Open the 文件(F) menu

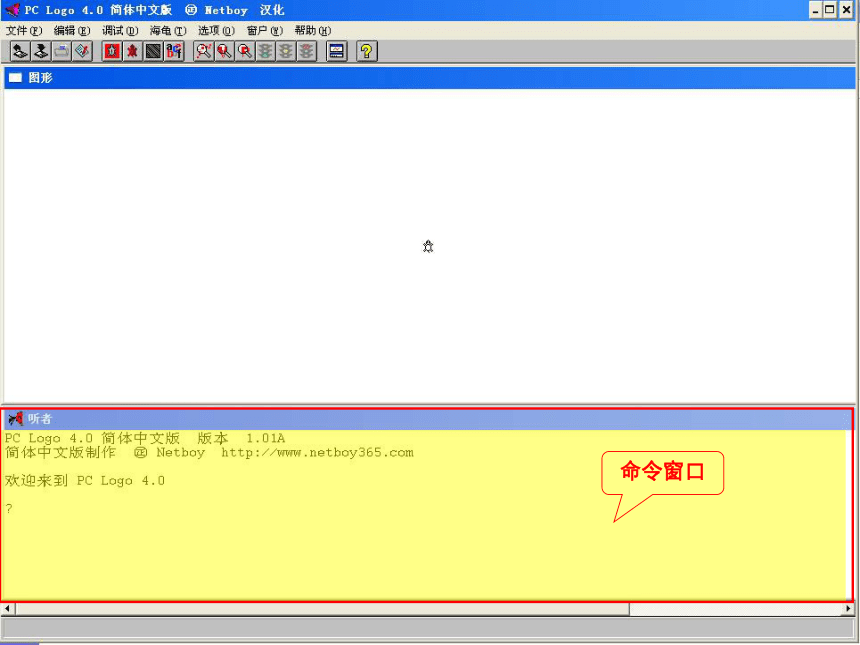coord(24,31)
